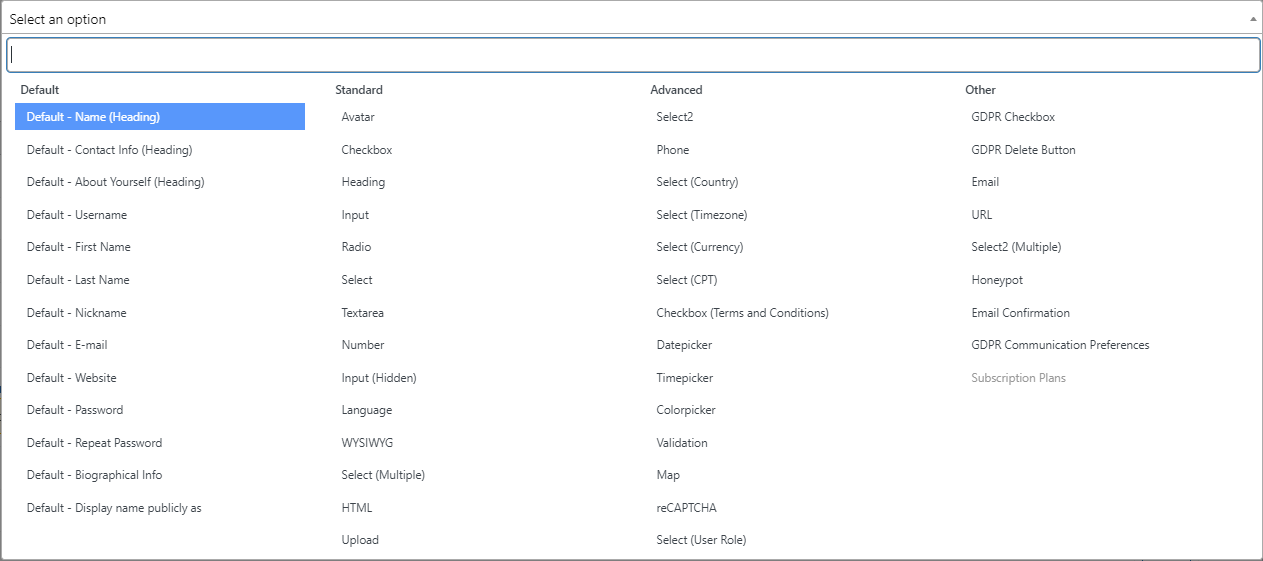This screenshot has height=561, width=1263.
Task: Select Checkbox (Terms and Conditions) option
Action: pyautogui.click(x=790, y=313)
